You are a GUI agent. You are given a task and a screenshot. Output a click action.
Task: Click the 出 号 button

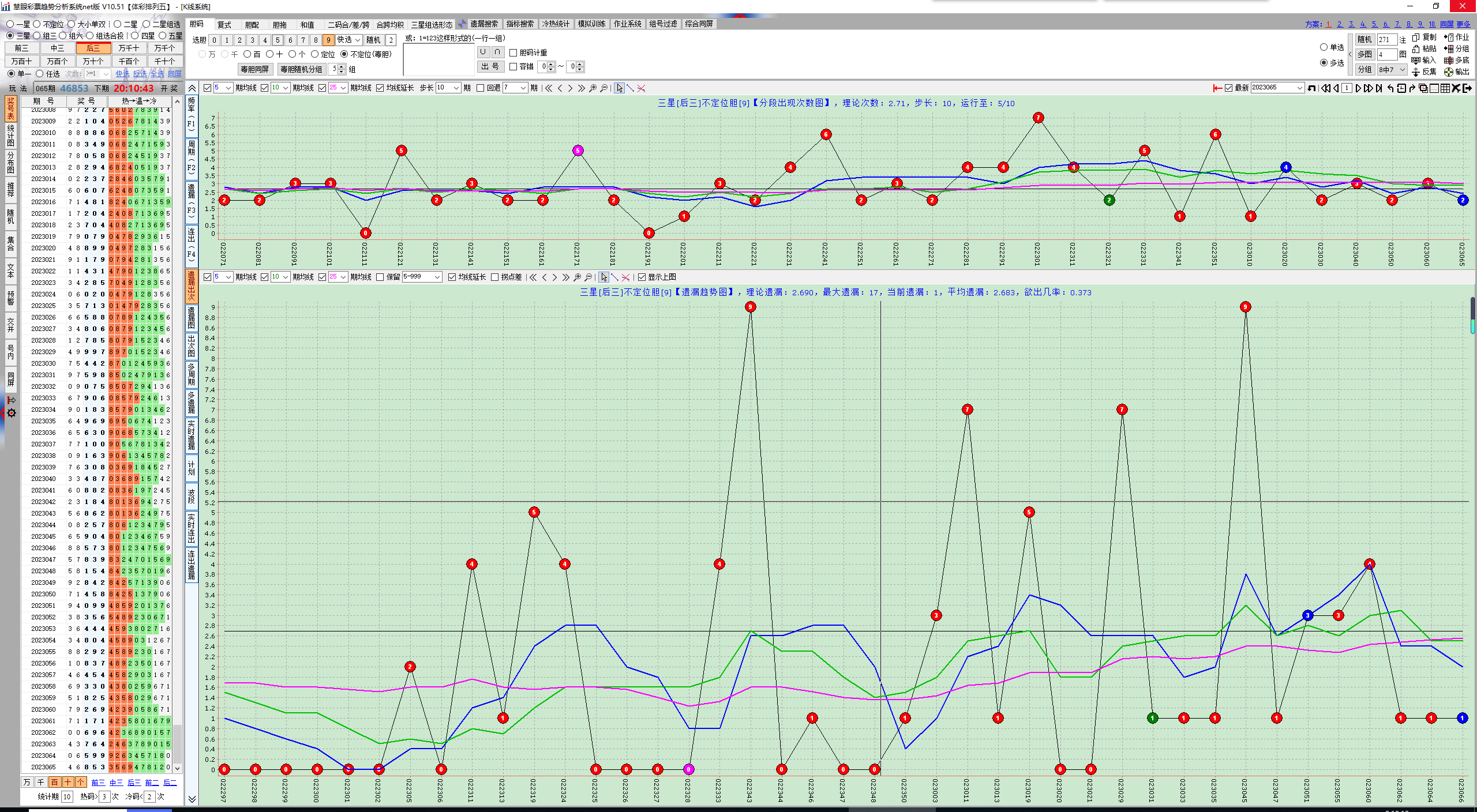[490, 67]
